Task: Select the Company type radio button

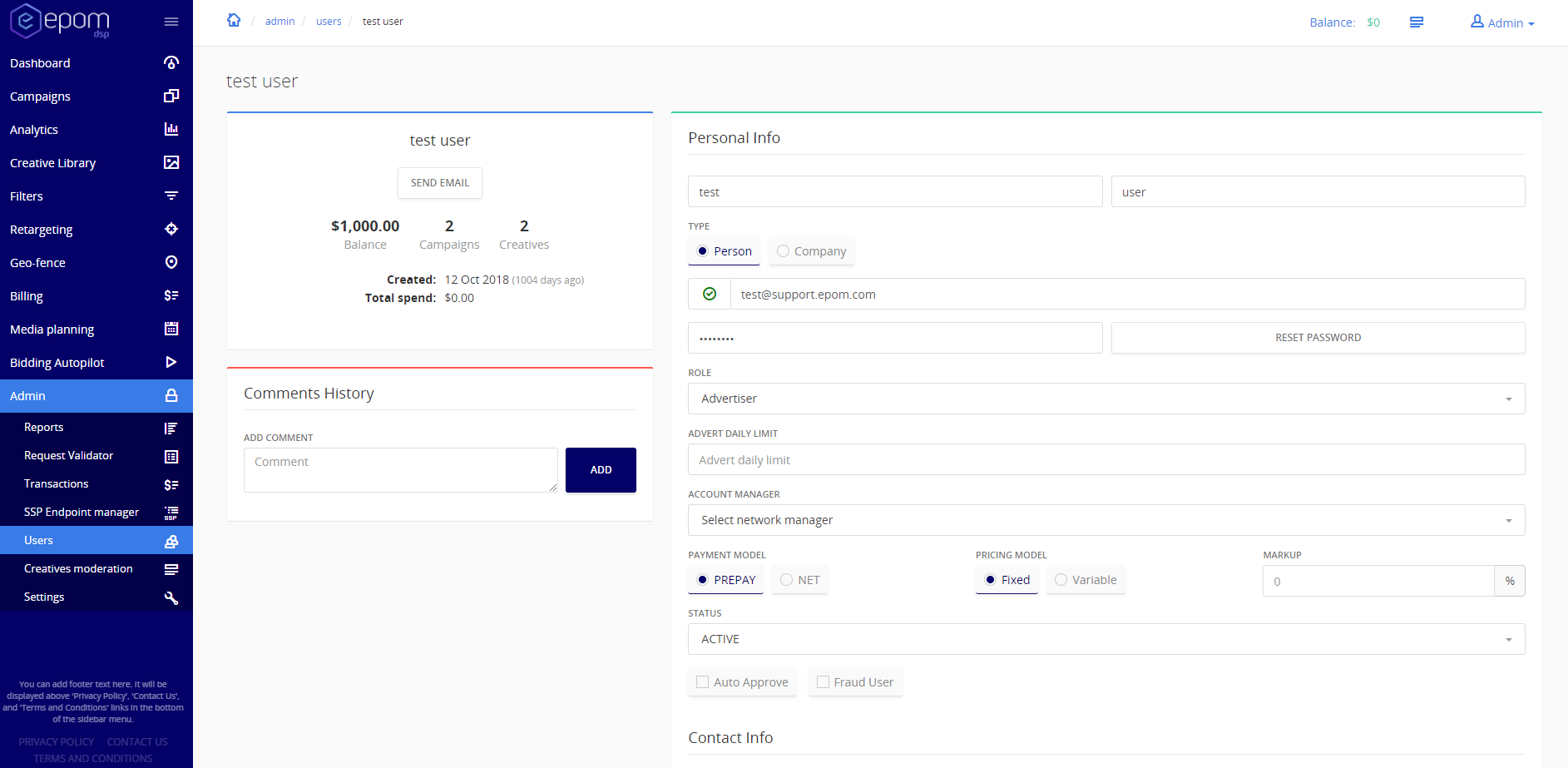Action: [x=783, y=251]
